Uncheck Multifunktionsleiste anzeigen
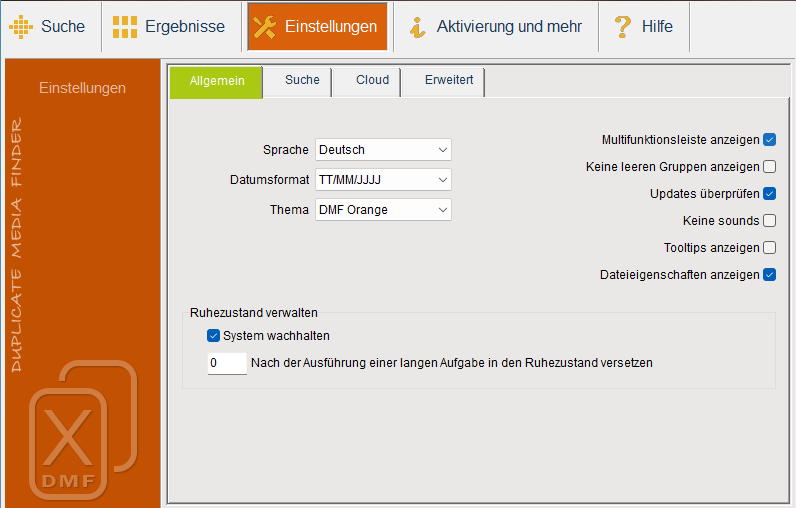The width and height of the screenshot is (796, 508). tap(769, 140)
